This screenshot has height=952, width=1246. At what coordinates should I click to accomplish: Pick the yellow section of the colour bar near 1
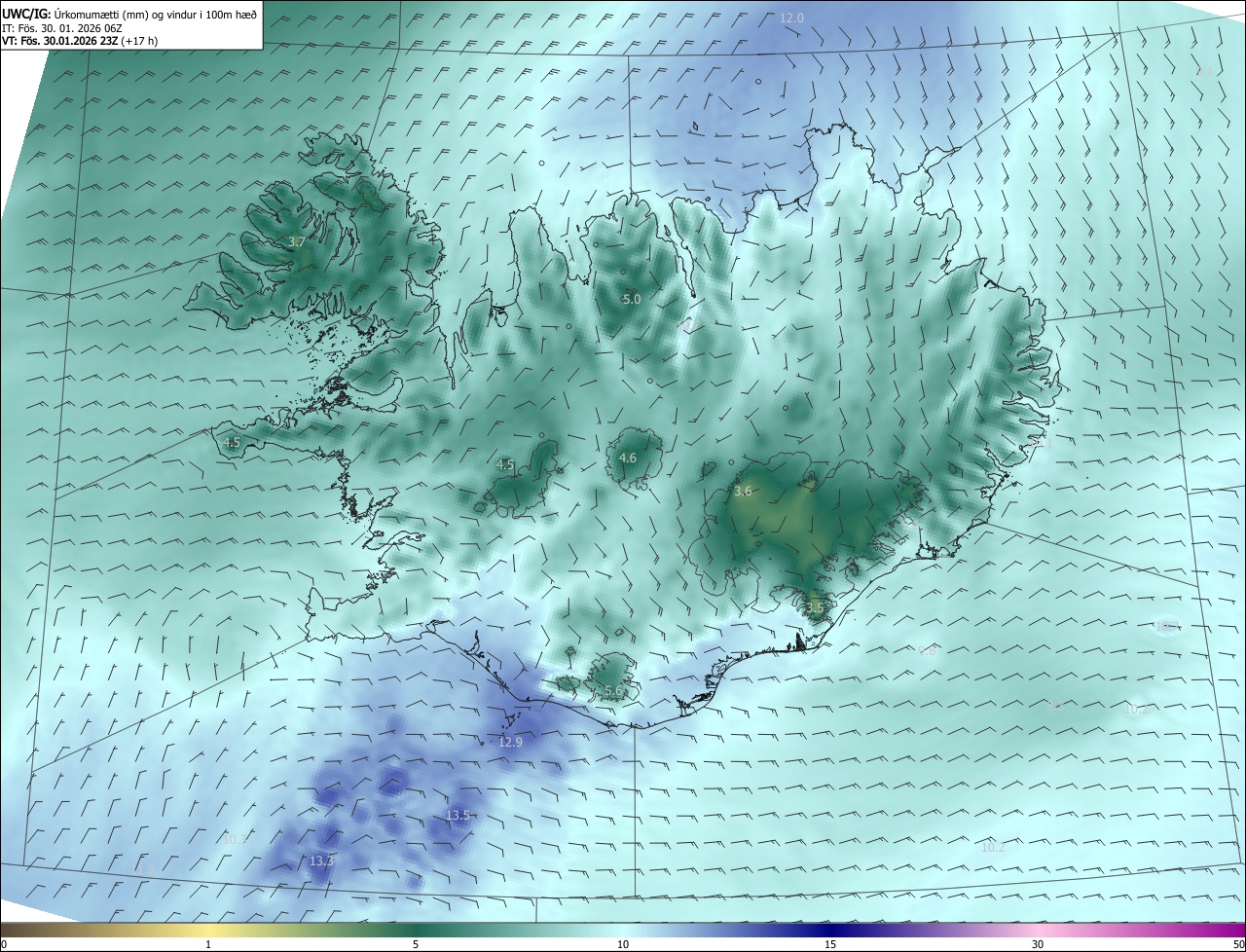tap(208, 931)
